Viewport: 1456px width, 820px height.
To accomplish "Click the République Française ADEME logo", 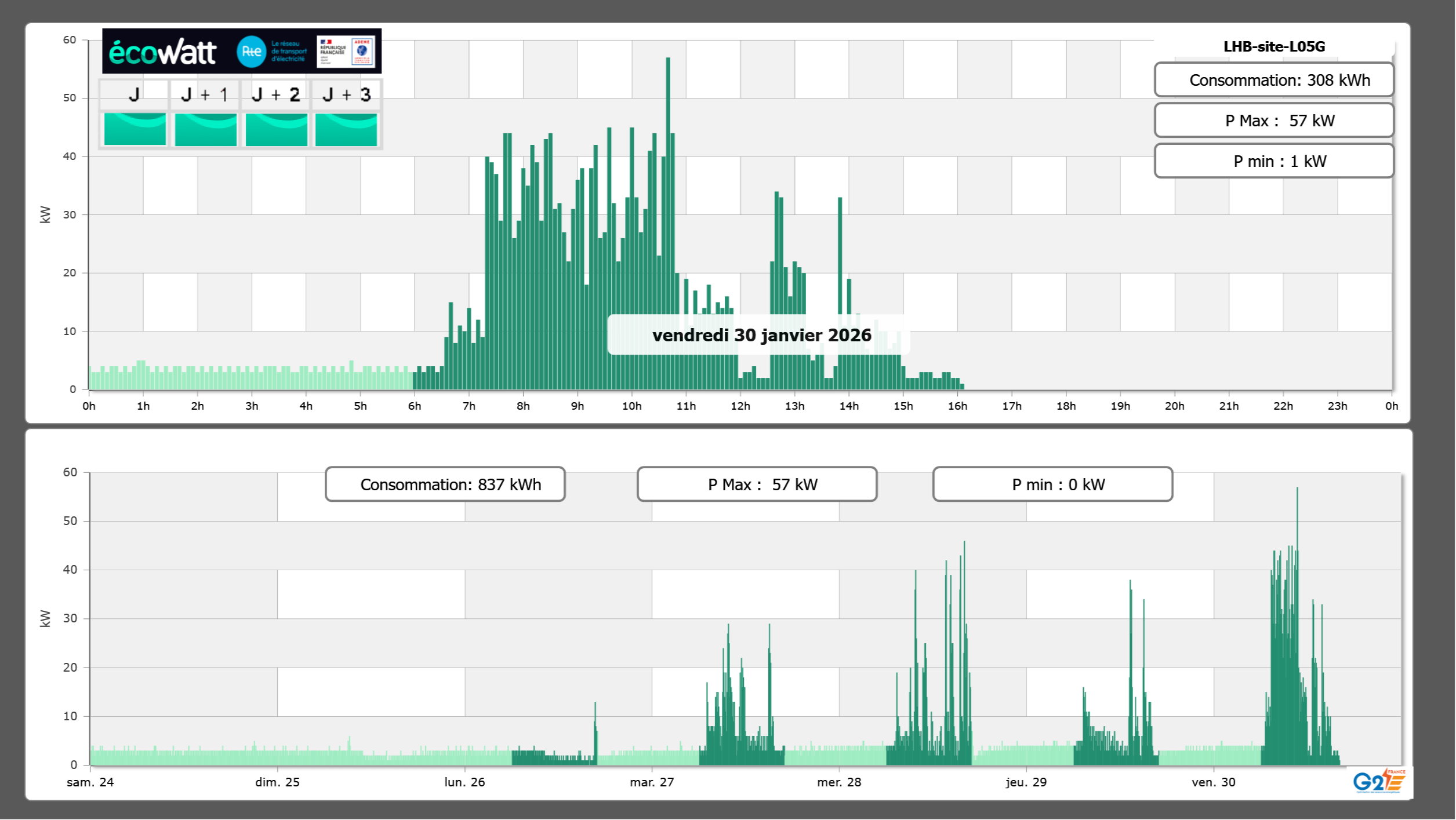I will (346, 52).
